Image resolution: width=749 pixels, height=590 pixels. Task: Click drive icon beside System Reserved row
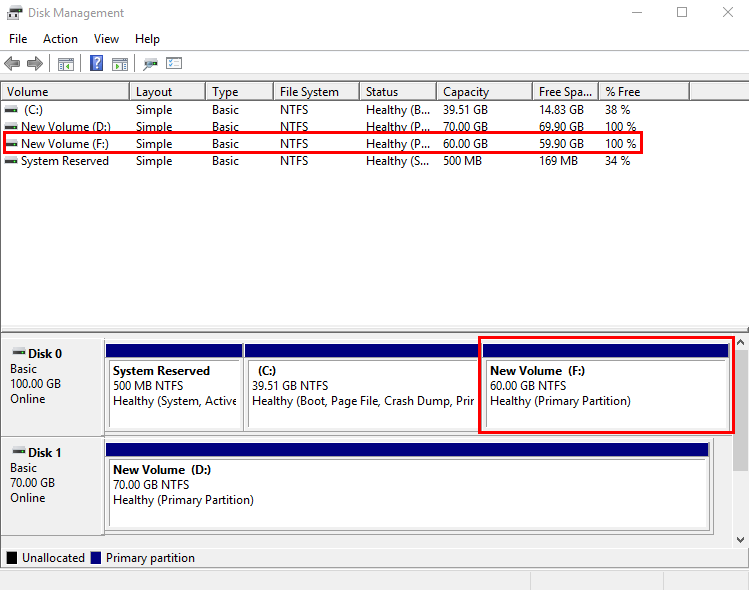point(11,161)
